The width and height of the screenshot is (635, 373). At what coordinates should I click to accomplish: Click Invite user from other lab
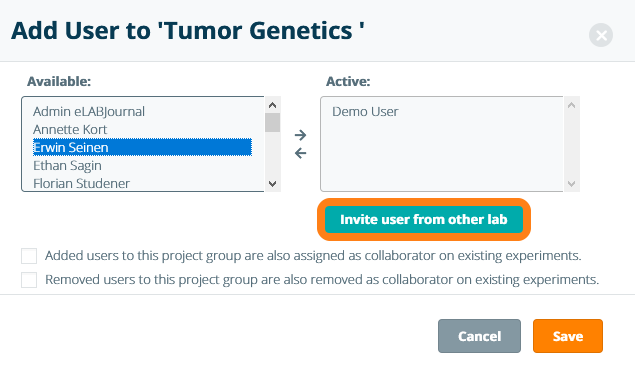click(x=424, y=220)
